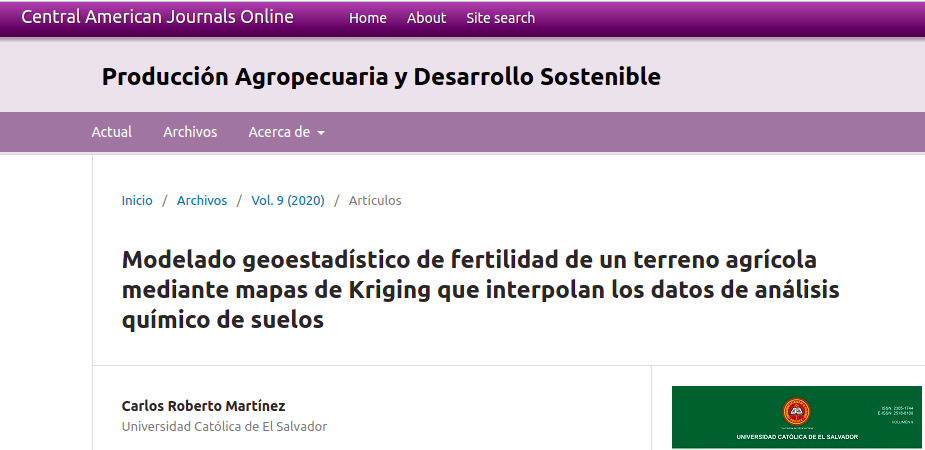Image resolution: width=925 pixels, height=450 pixels.
Task: Open Central American Journals Online site title
Action: [157, 17]
